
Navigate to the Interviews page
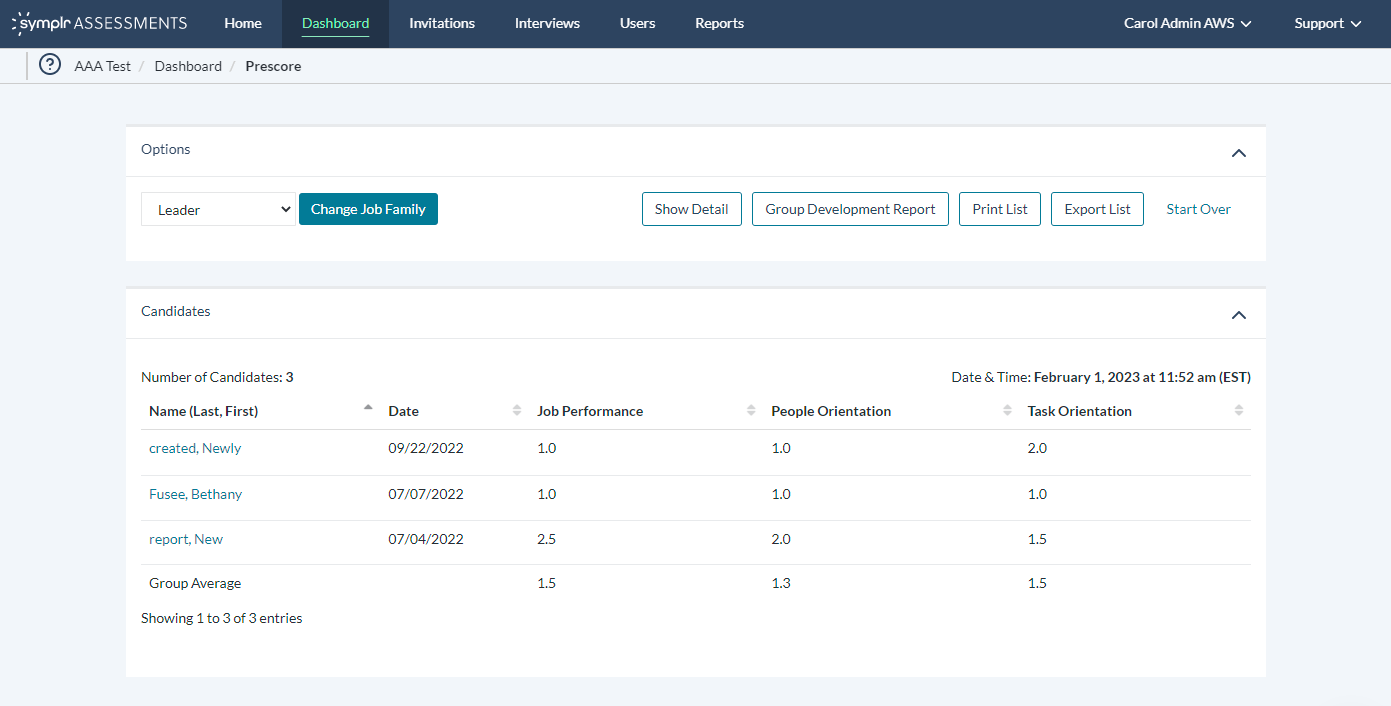(x=547, y=23)
